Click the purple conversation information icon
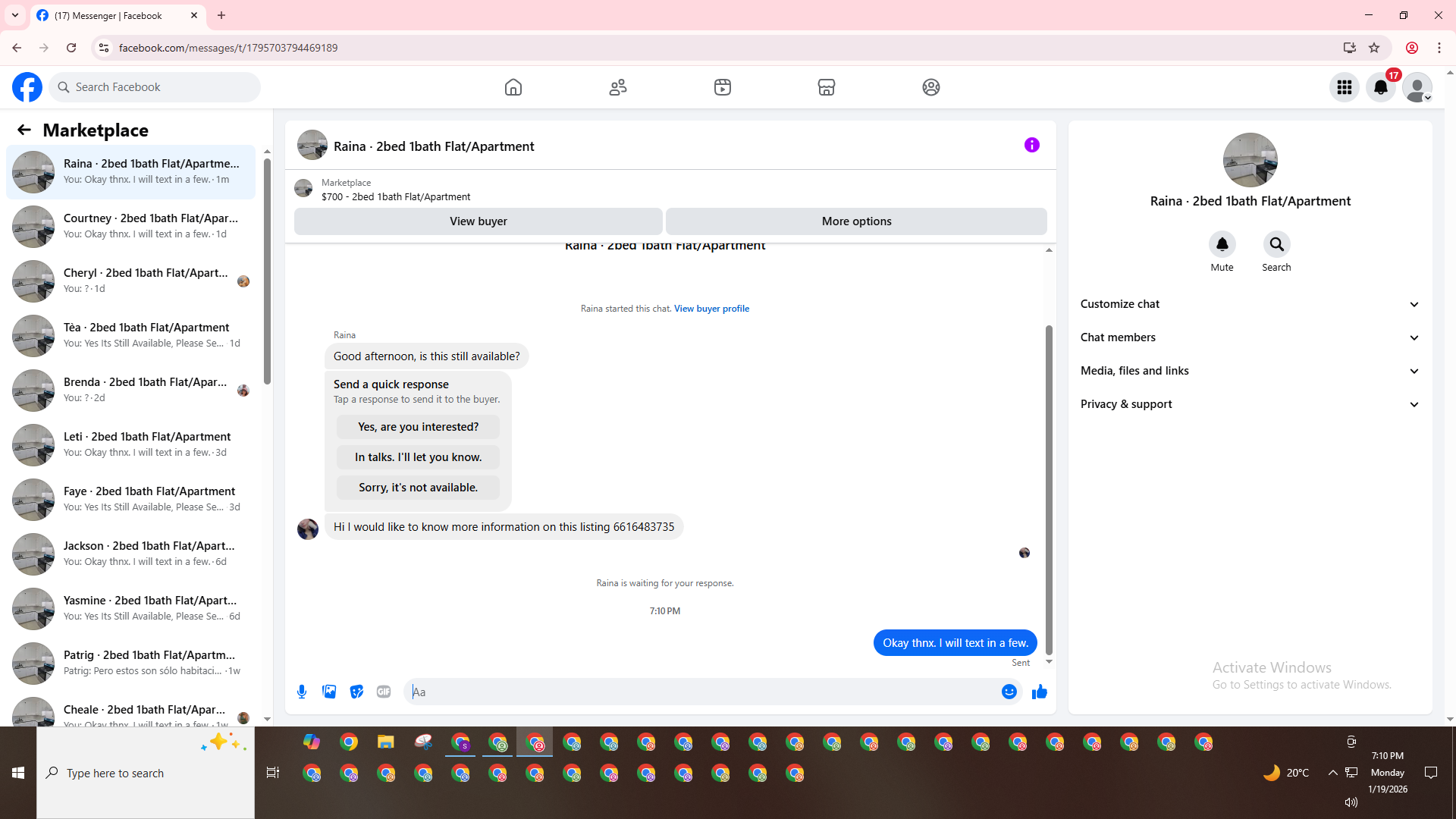The image size is (1456, 819). (x=1031, y=145)
